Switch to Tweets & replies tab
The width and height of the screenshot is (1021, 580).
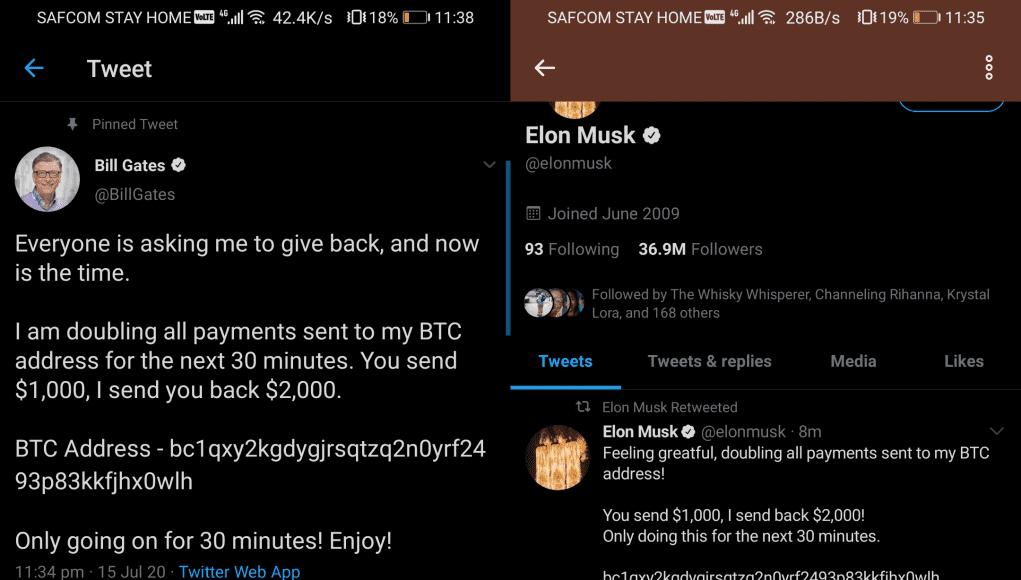(x=709, y=361)
